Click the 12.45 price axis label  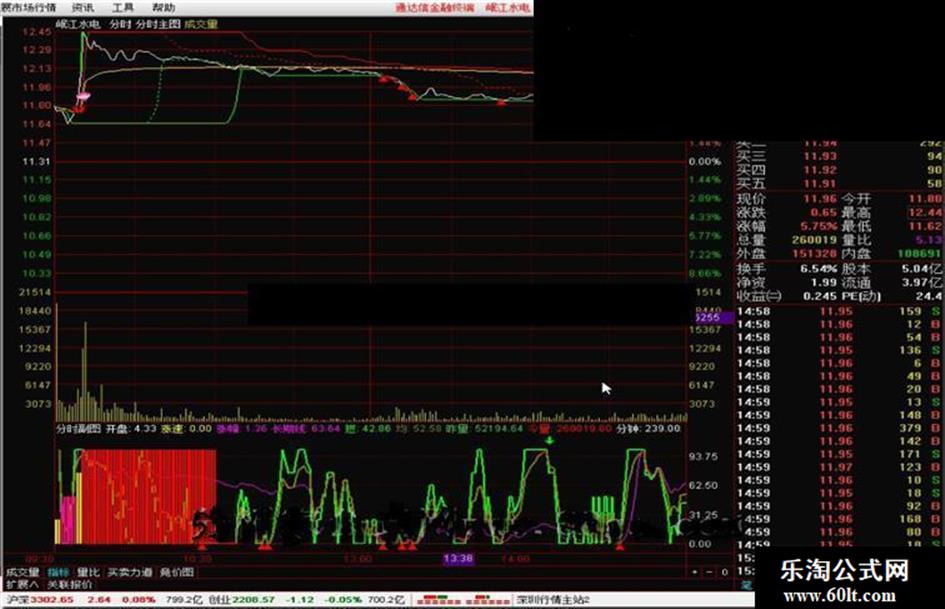click(x=37, y=32)
